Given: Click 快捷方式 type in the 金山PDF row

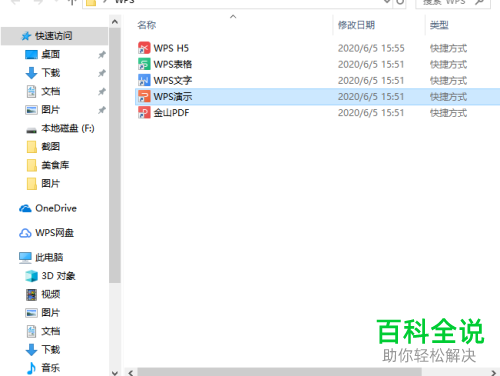Looking at the screenshot, I should pyautogui.click(x=448, y=113).
